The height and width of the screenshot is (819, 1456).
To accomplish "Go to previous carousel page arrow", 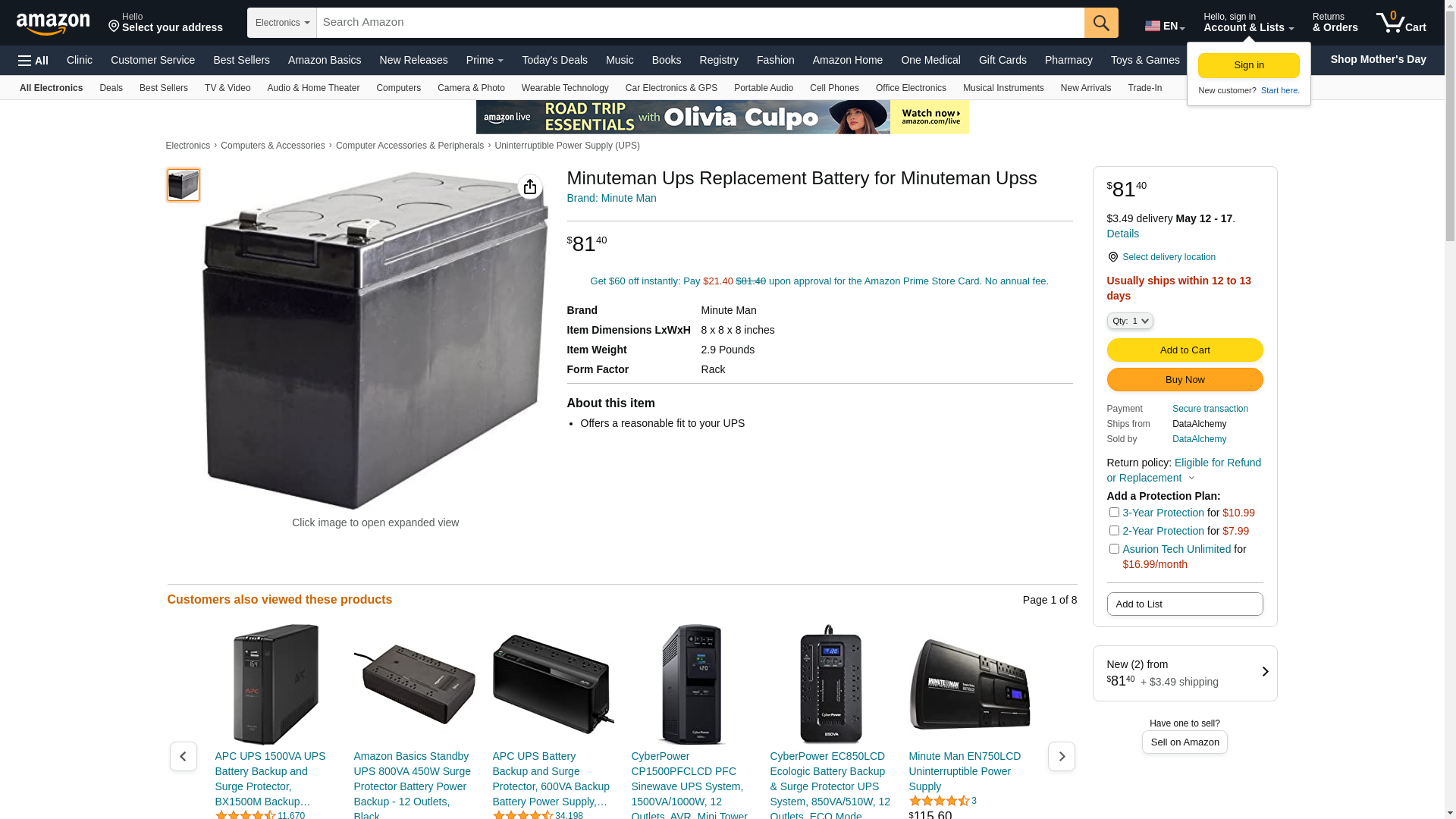I will (183, 756).
